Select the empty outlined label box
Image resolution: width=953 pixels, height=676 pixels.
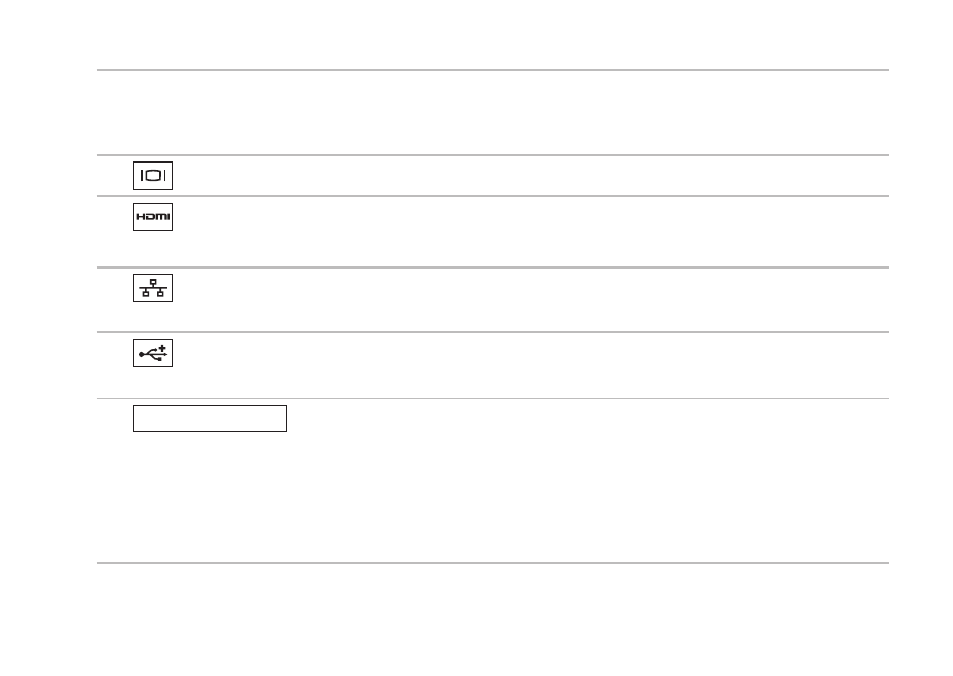click(x=210, y=418)
